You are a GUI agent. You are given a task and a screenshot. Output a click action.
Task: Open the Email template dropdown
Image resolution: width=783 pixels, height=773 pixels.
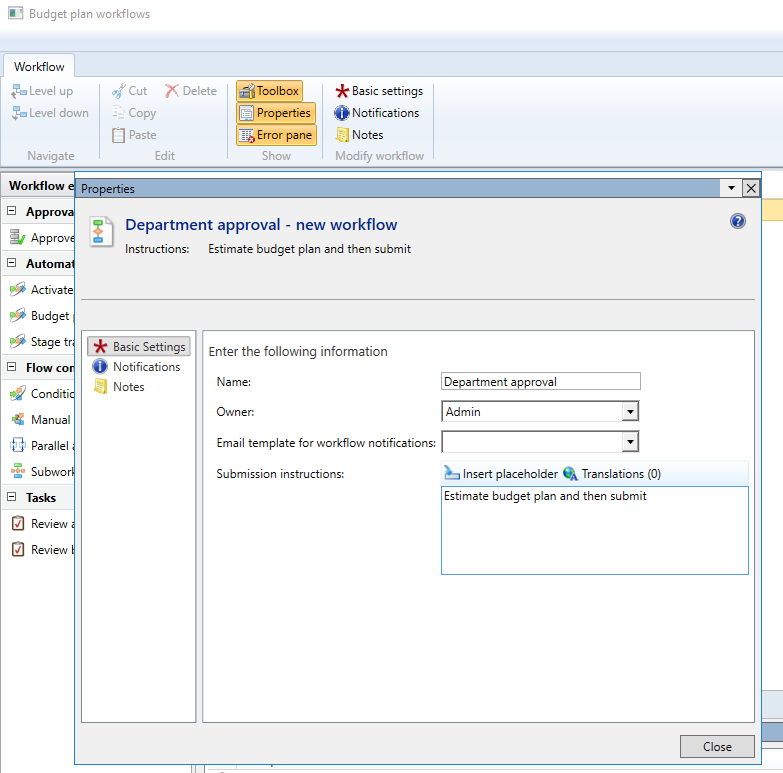coord(629,441)
